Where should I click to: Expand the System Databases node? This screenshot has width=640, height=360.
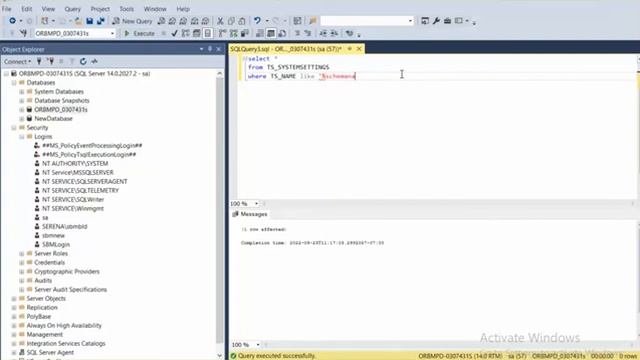[x=22, y=92]
